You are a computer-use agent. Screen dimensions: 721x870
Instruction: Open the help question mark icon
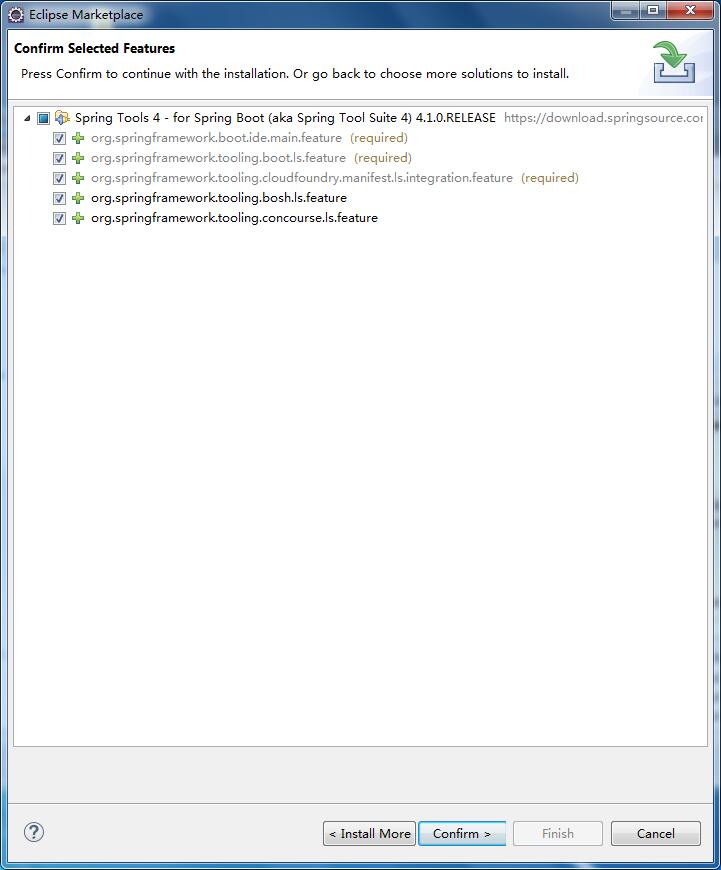(x=34, y=832)
